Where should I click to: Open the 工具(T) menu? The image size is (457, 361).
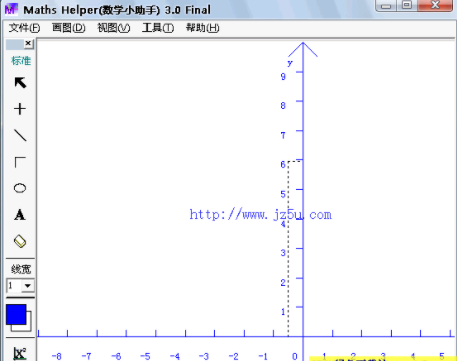coord(158,28)
